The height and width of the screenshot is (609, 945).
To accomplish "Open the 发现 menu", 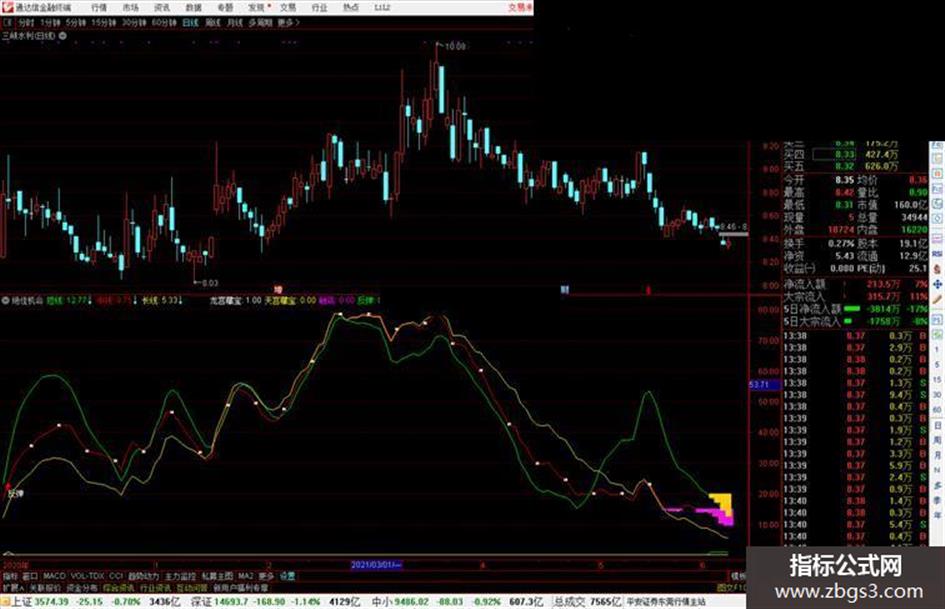I will 257,7.
